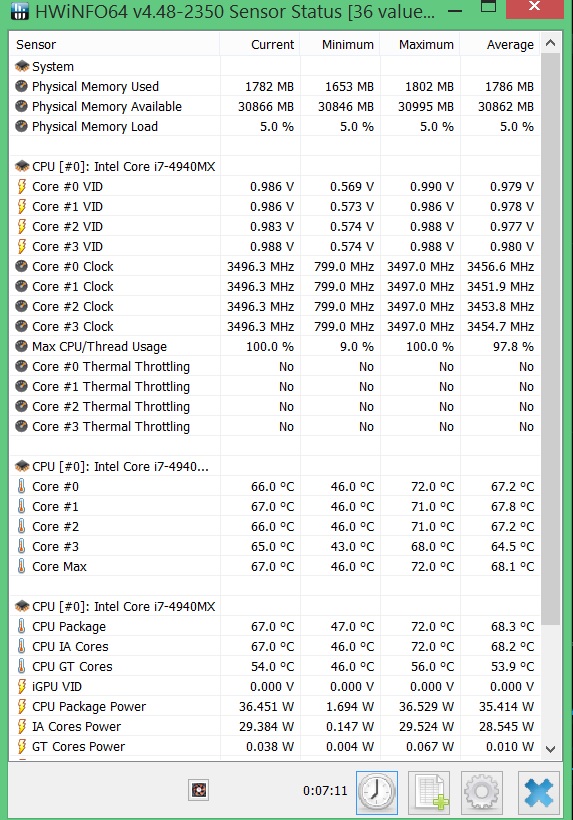Click the iGPU VID lightning icon

click(x=21, y=686)
